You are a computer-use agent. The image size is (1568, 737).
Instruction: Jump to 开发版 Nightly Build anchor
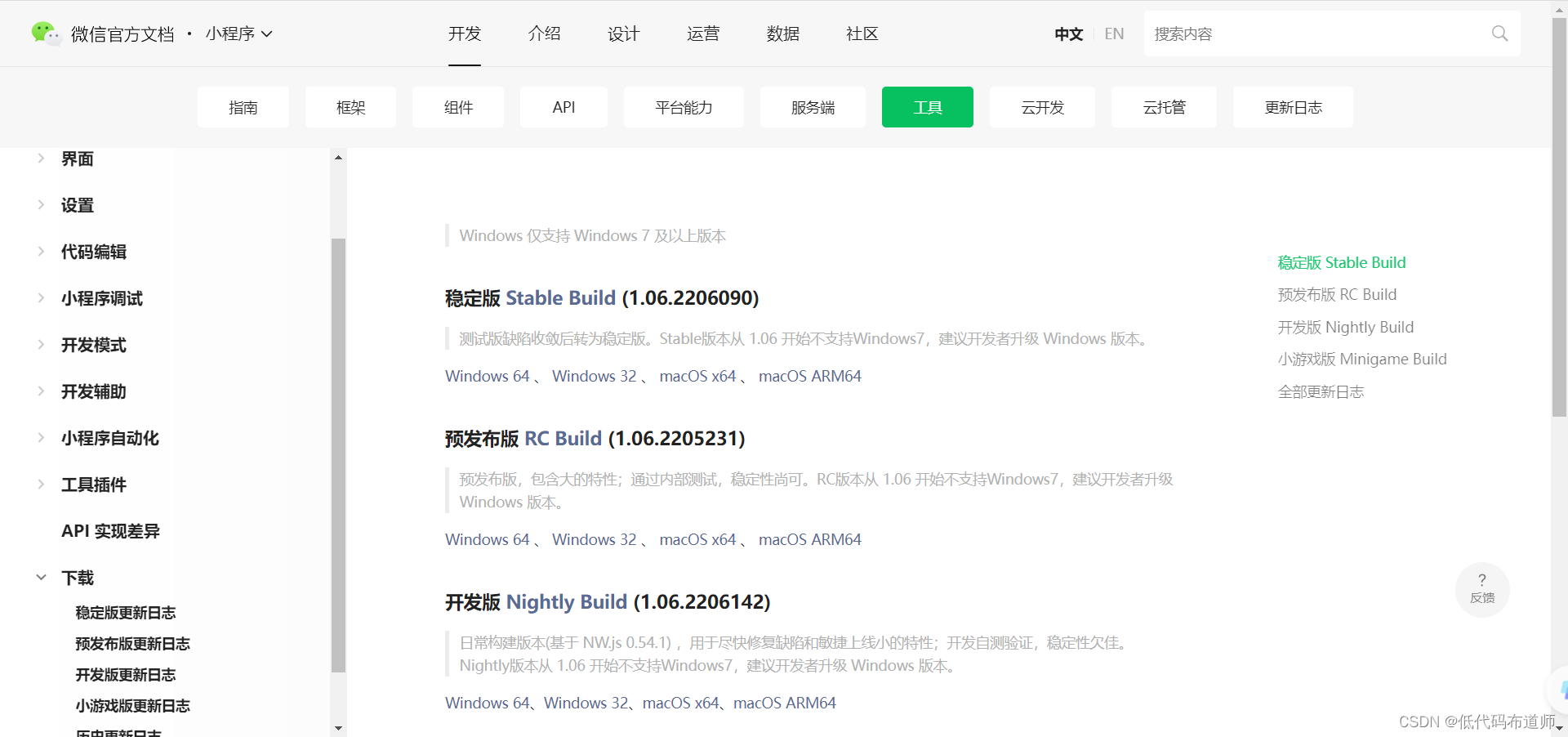tap(1346, 327)
